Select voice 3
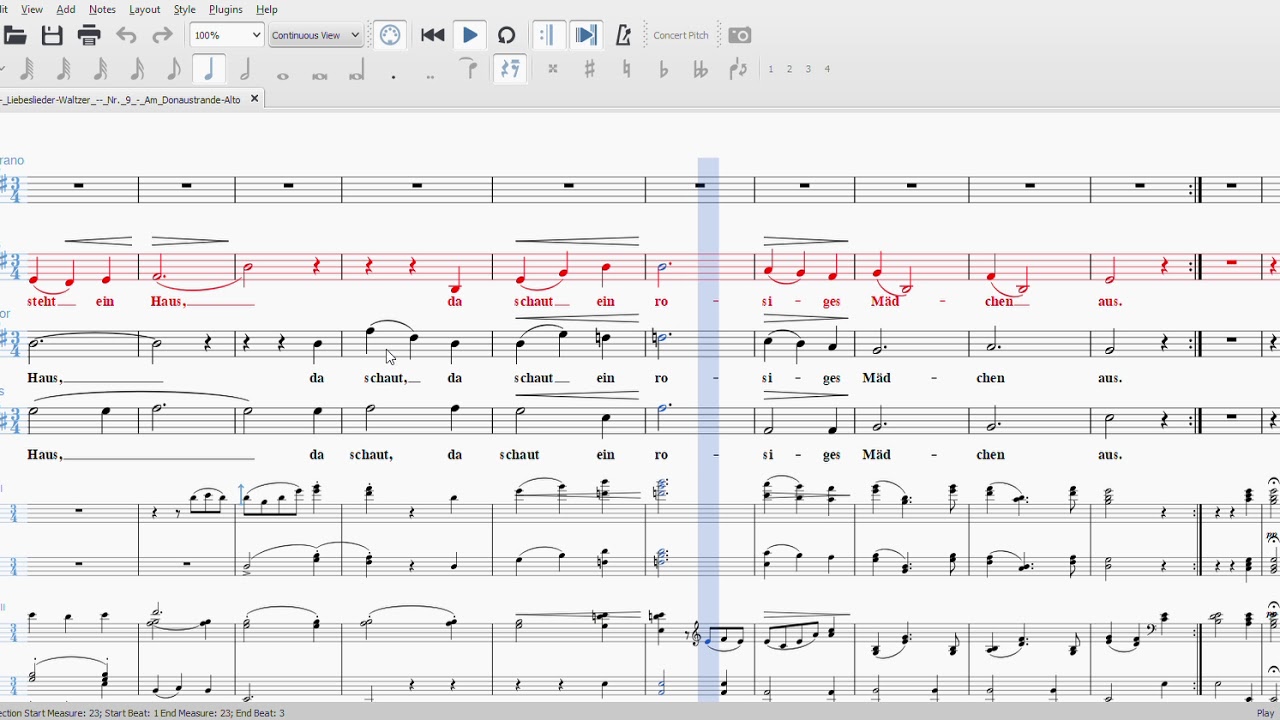Image resolution: width=1280 pixels, height=720 pixels. (x=809, y=69)
